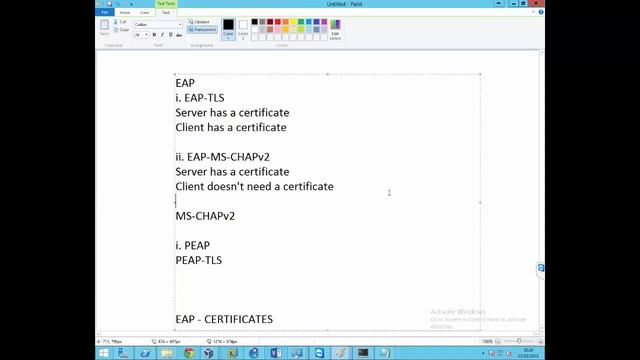This screenshot has width=640, height=360.
Task: Open VirtualBox from taskbar
Action: 209,353
